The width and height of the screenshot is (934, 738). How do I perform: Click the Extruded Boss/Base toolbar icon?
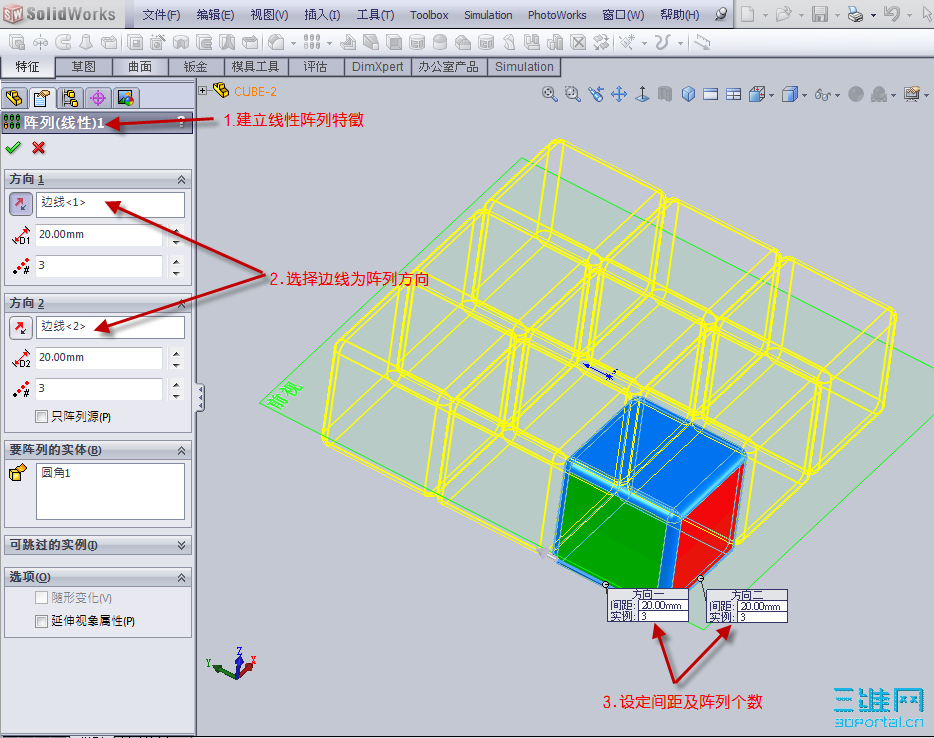pos(17,42)
